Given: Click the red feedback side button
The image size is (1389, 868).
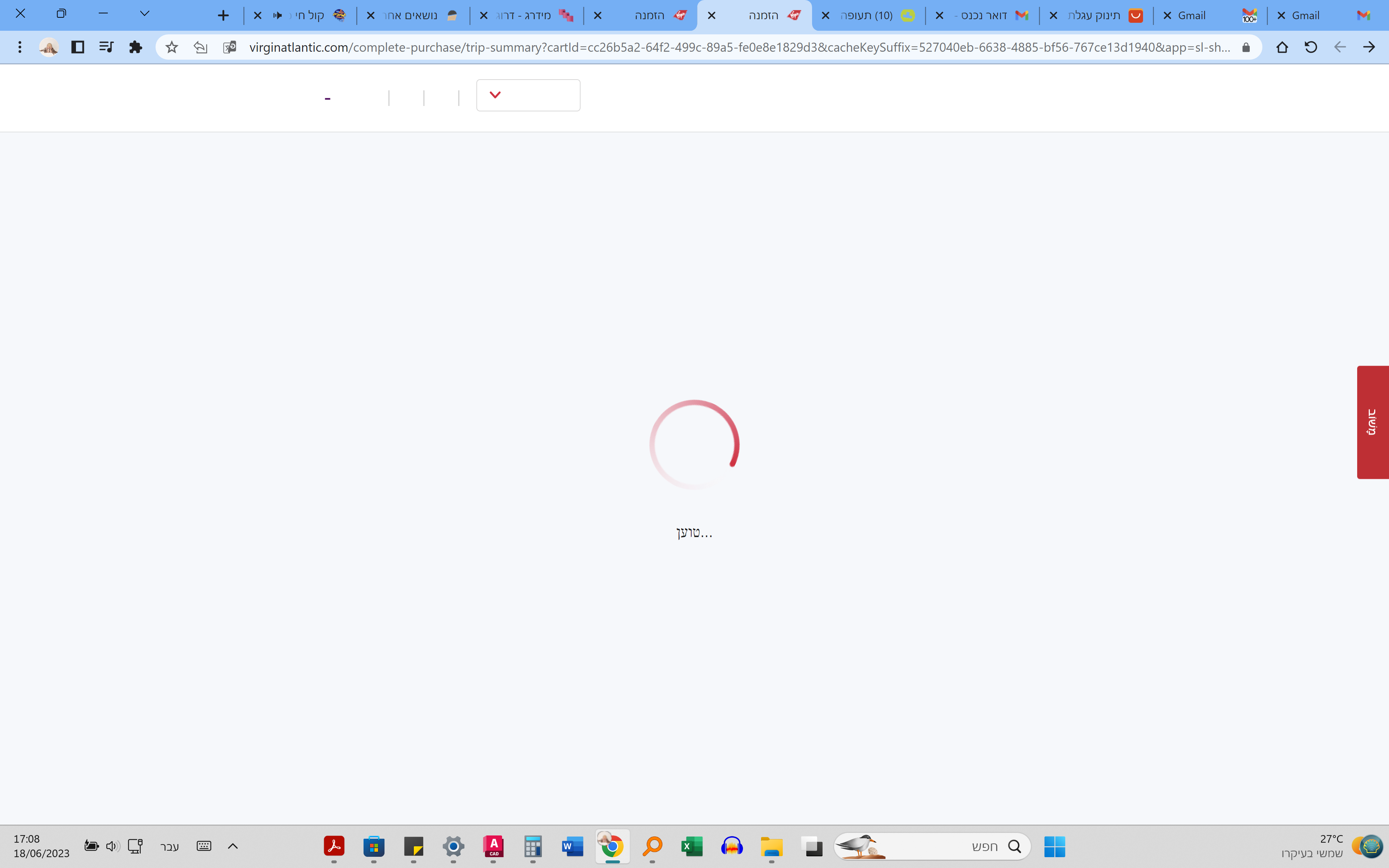Looking at the screenshot, I should coord(1372,422).
